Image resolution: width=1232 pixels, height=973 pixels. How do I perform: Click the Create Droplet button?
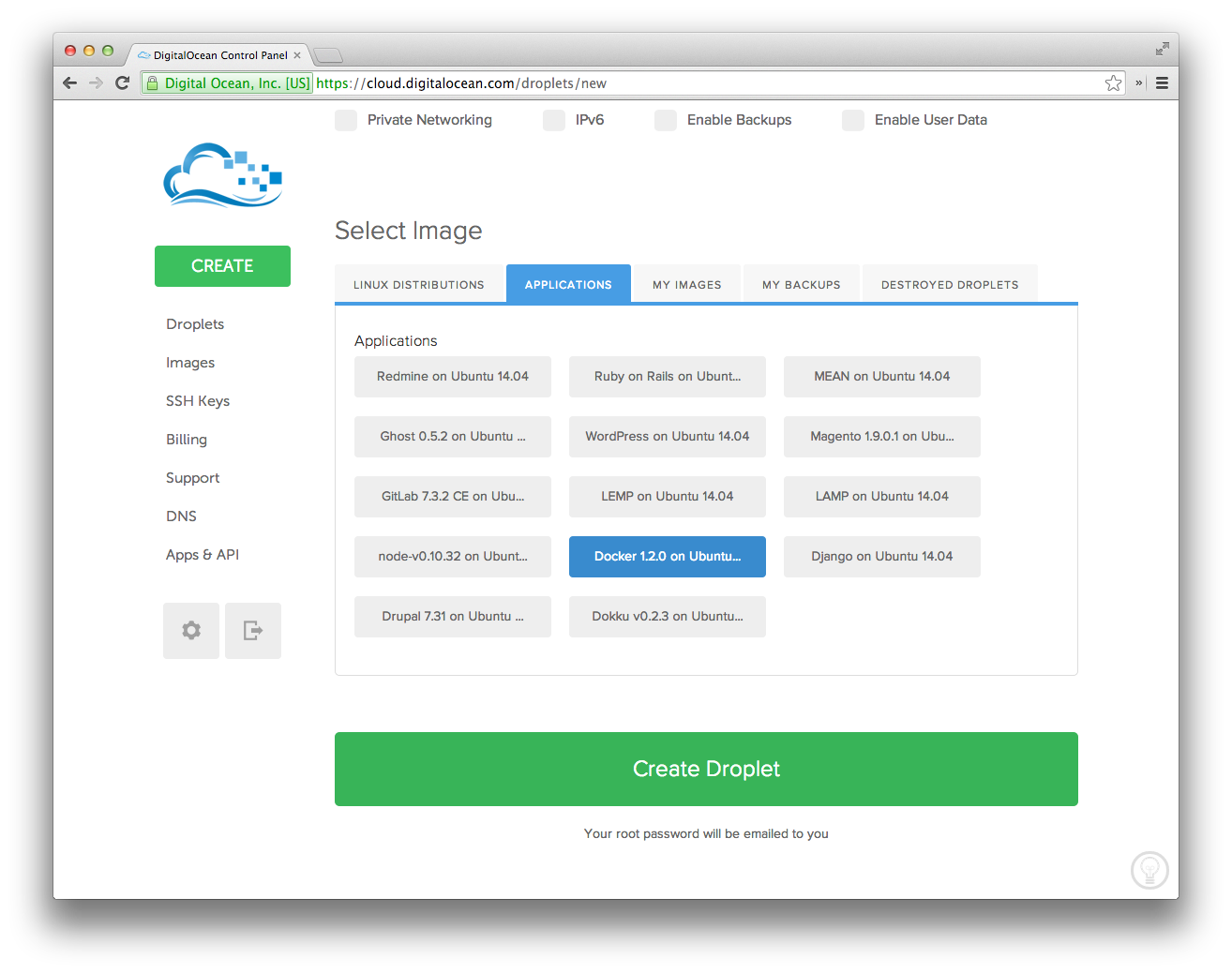tap(706, 769)
